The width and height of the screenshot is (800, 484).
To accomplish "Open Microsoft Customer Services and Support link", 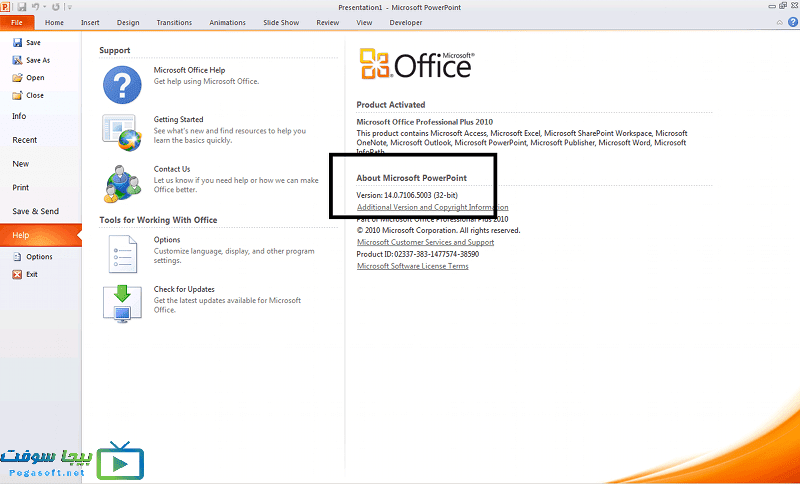I will (x=426, y=242).
